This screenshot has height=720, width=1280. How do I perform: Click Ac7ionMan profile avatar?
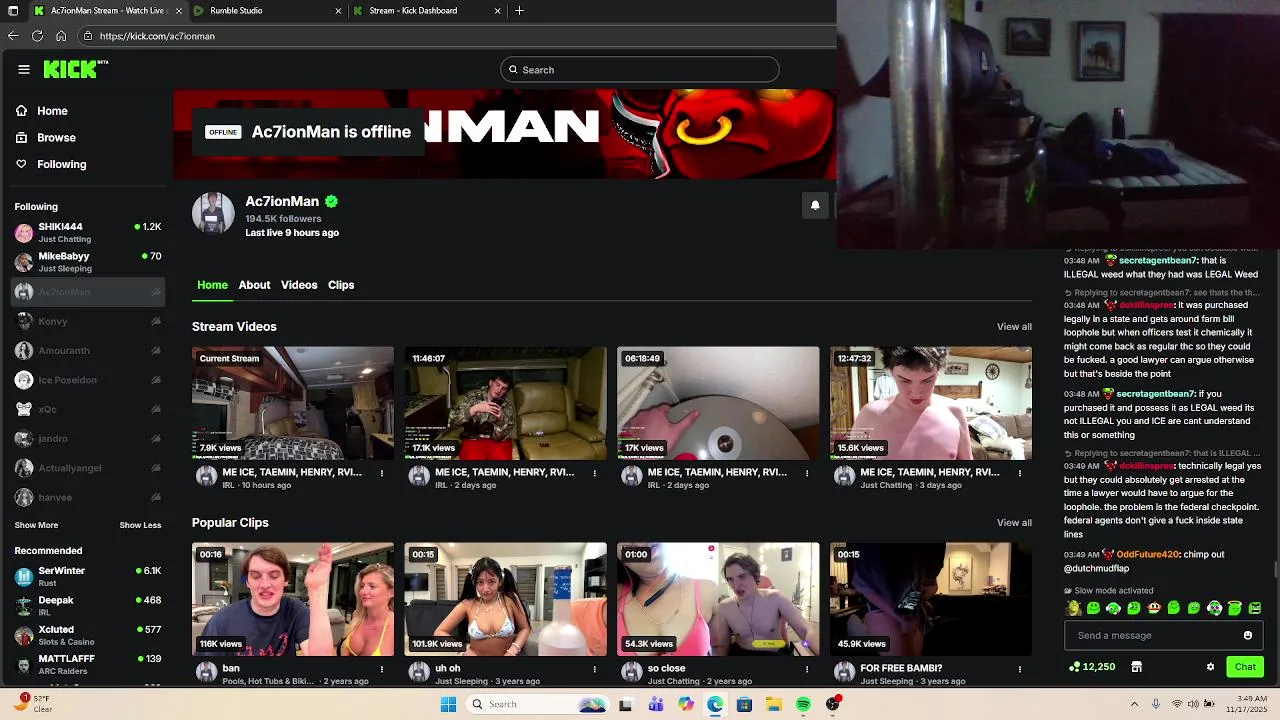tap(213, 212)
